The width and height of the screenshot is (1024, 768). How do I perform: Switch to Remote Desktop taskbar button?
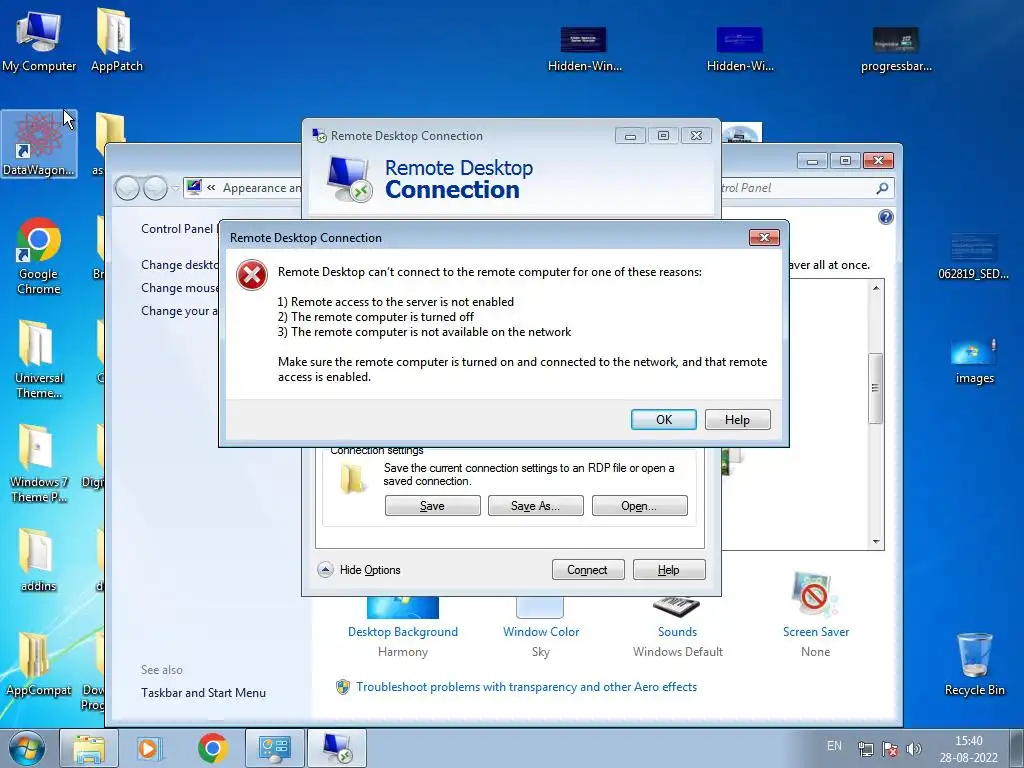coord(337,748)
